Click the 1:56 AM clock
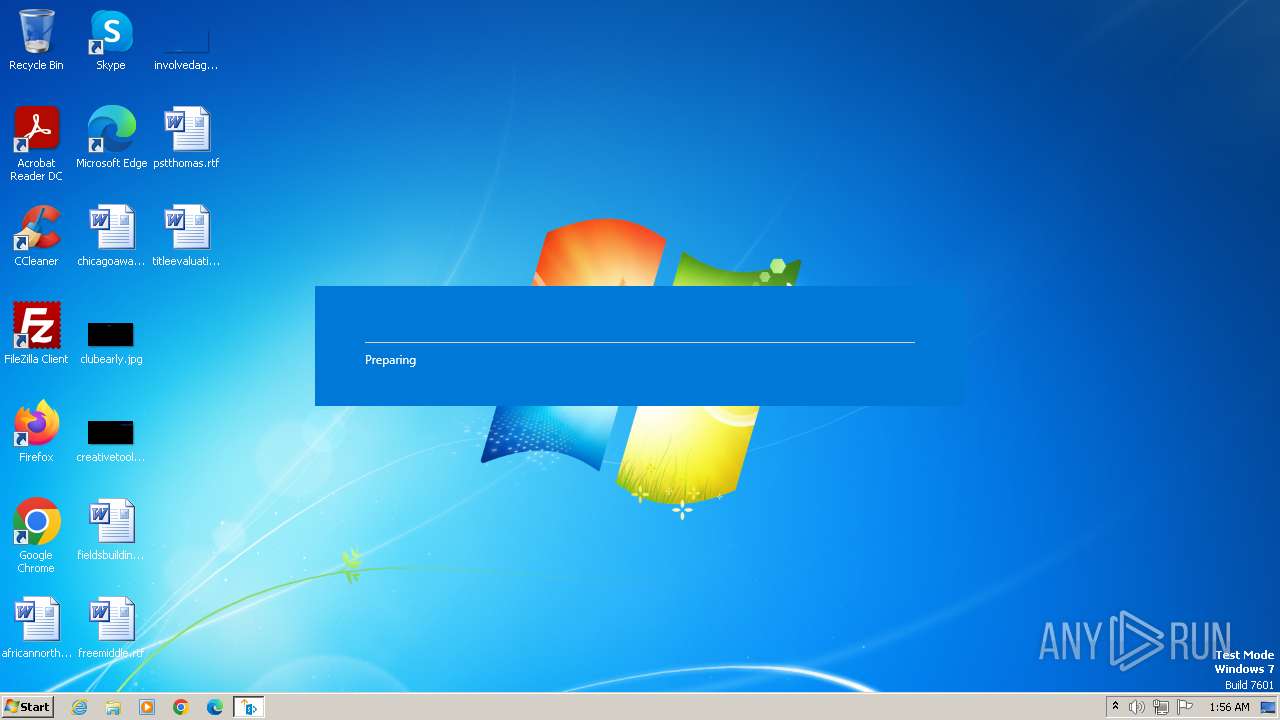Screen dimensions: 1280x720 click(1229, 707)
